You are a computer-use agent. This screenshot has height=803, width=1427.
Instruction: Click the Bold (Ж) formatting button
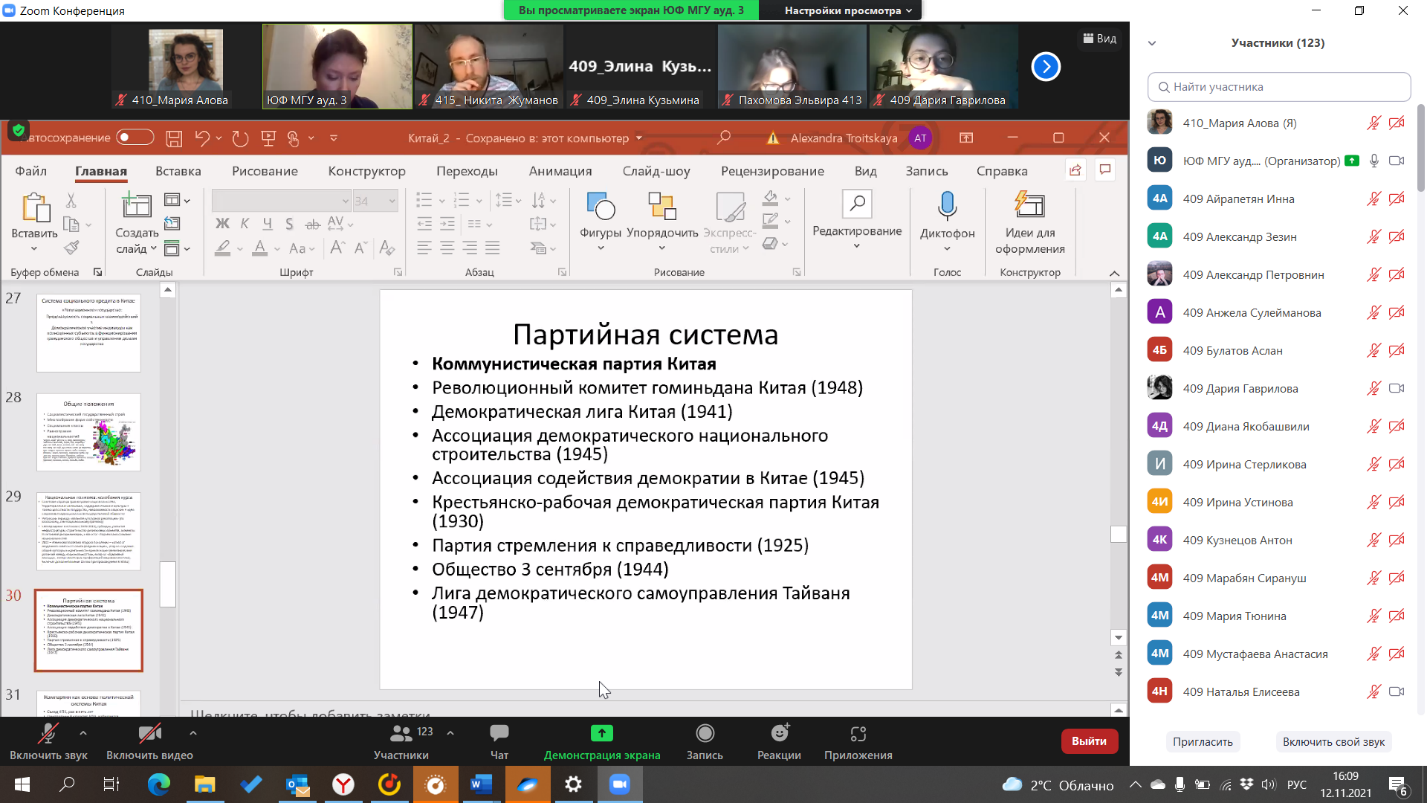(223, 223)
